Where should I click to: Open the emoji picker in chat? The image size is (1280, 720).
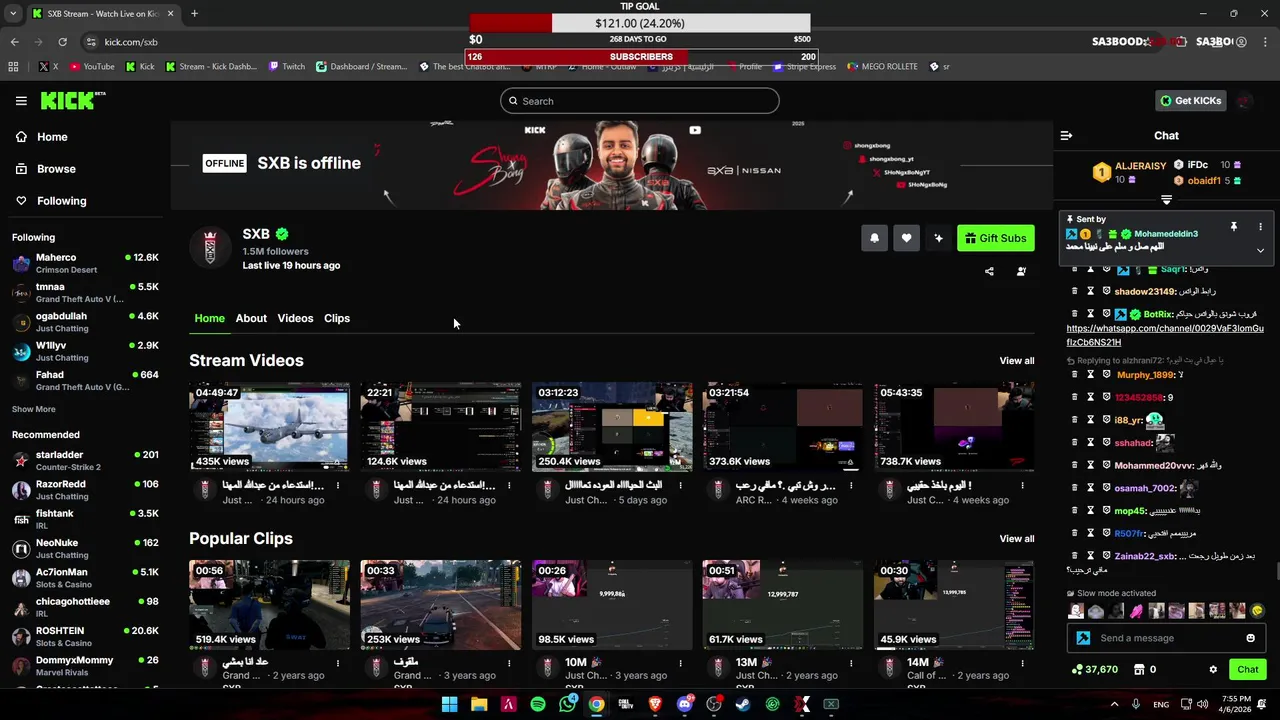[1250, 638]
